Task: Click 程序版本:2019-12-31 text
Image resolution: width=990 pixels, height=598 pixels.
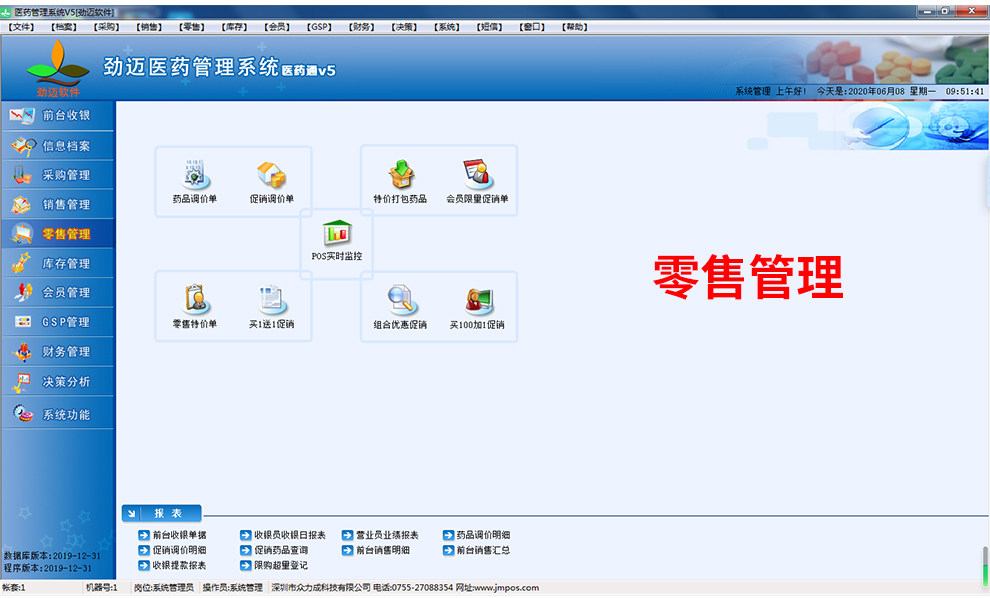Action: (x=47, y=568)
